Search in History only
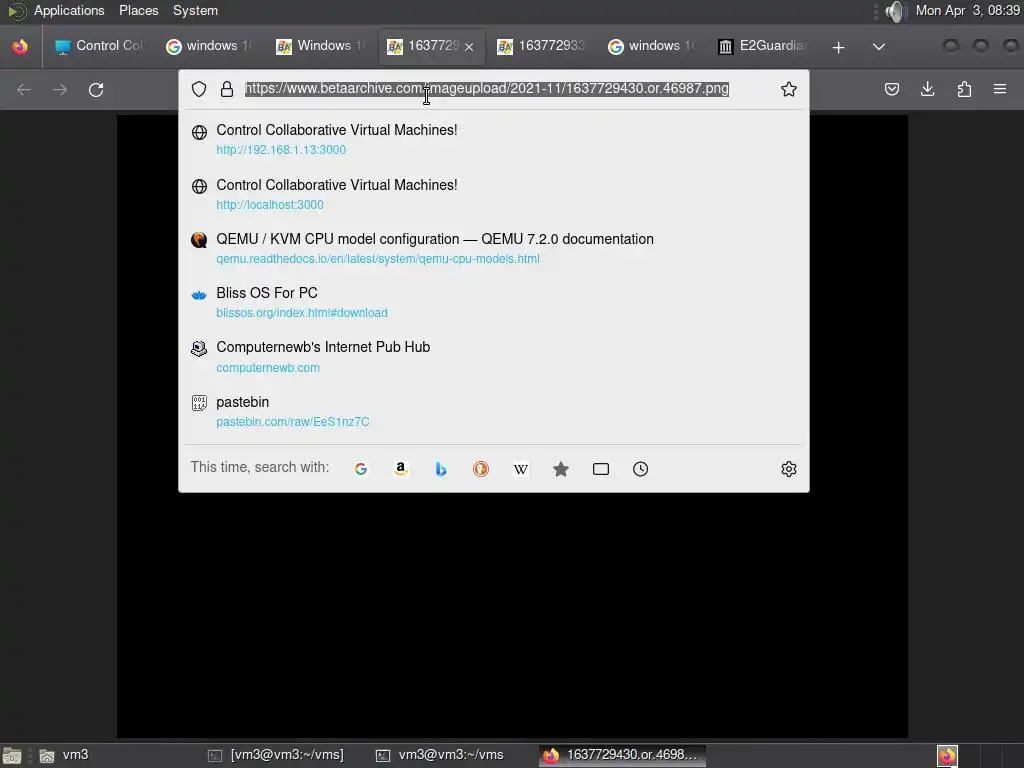Image resolution: width=1024 pixels, height=768 pixels. (x=641, y=469)
